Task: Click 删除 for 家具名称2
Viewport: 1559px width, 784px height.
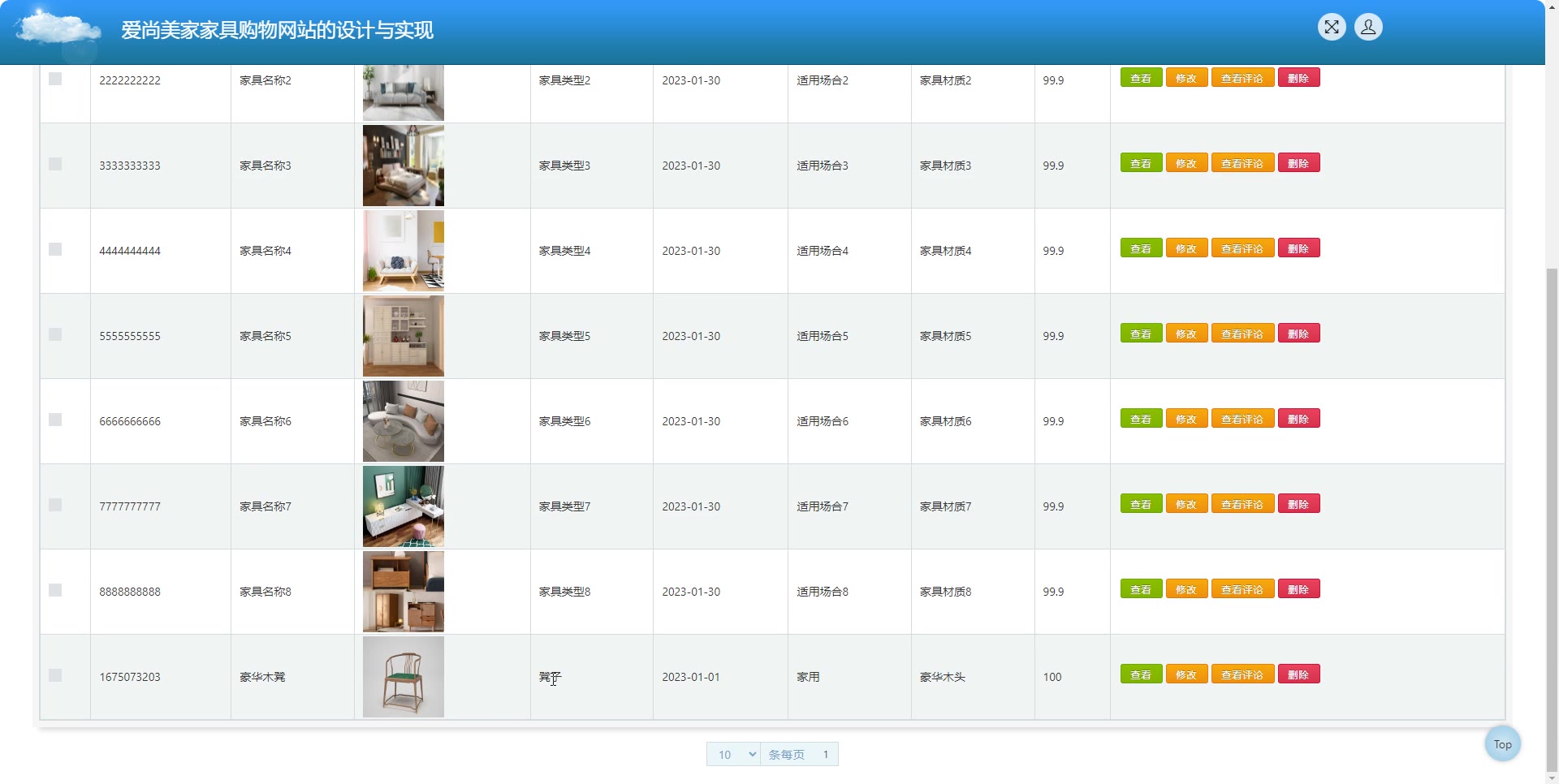Action: (1298, 78)
